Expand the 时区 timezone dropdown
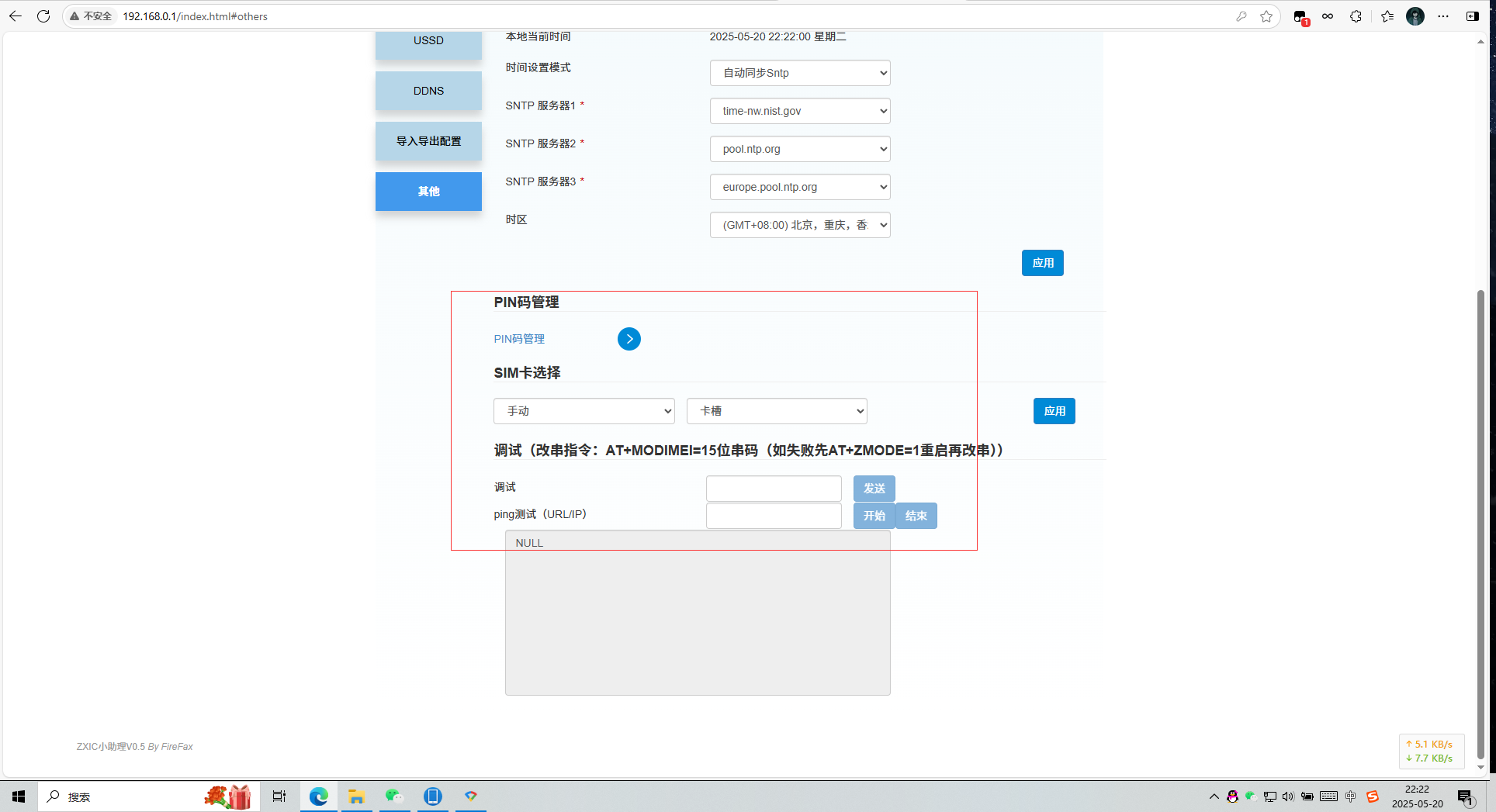 [799, 225]
